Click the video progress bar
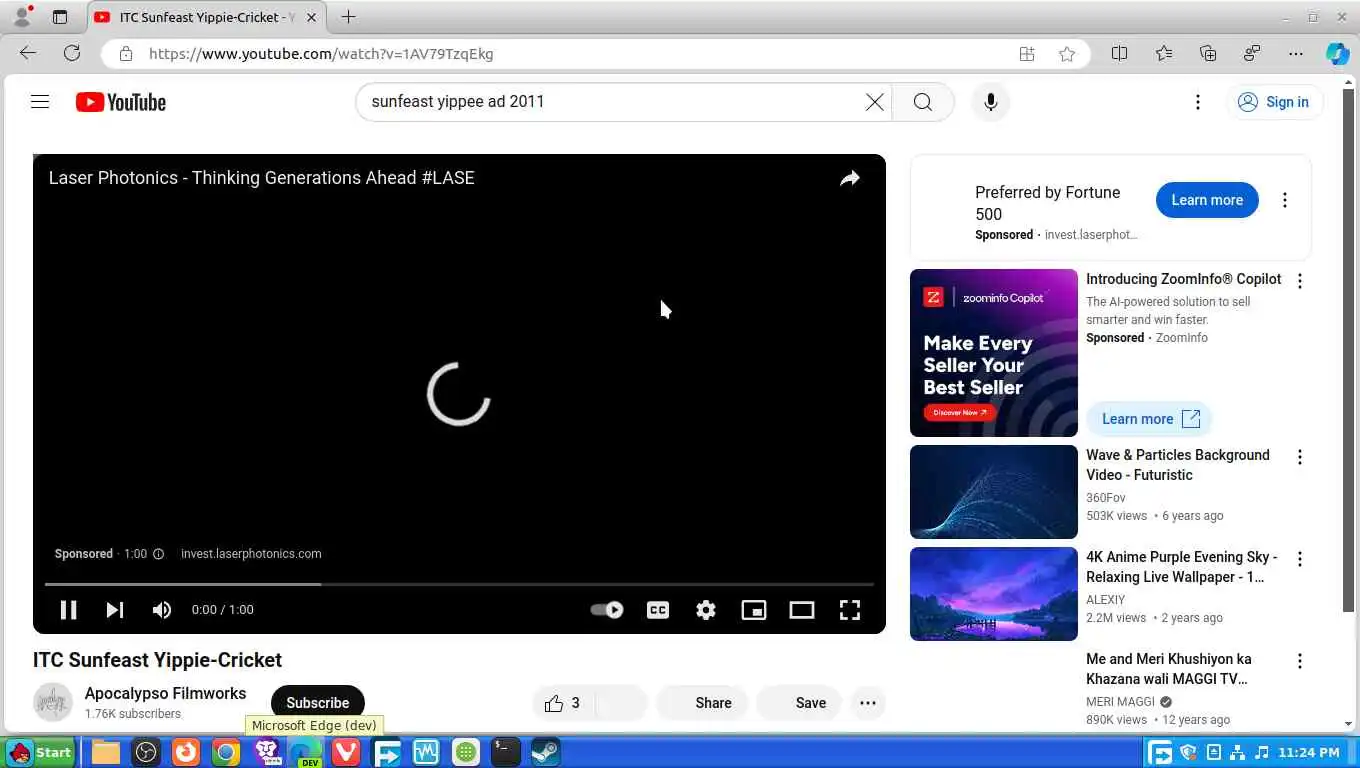This screenshot has width=1360, height=768. (x=459, y=584)
